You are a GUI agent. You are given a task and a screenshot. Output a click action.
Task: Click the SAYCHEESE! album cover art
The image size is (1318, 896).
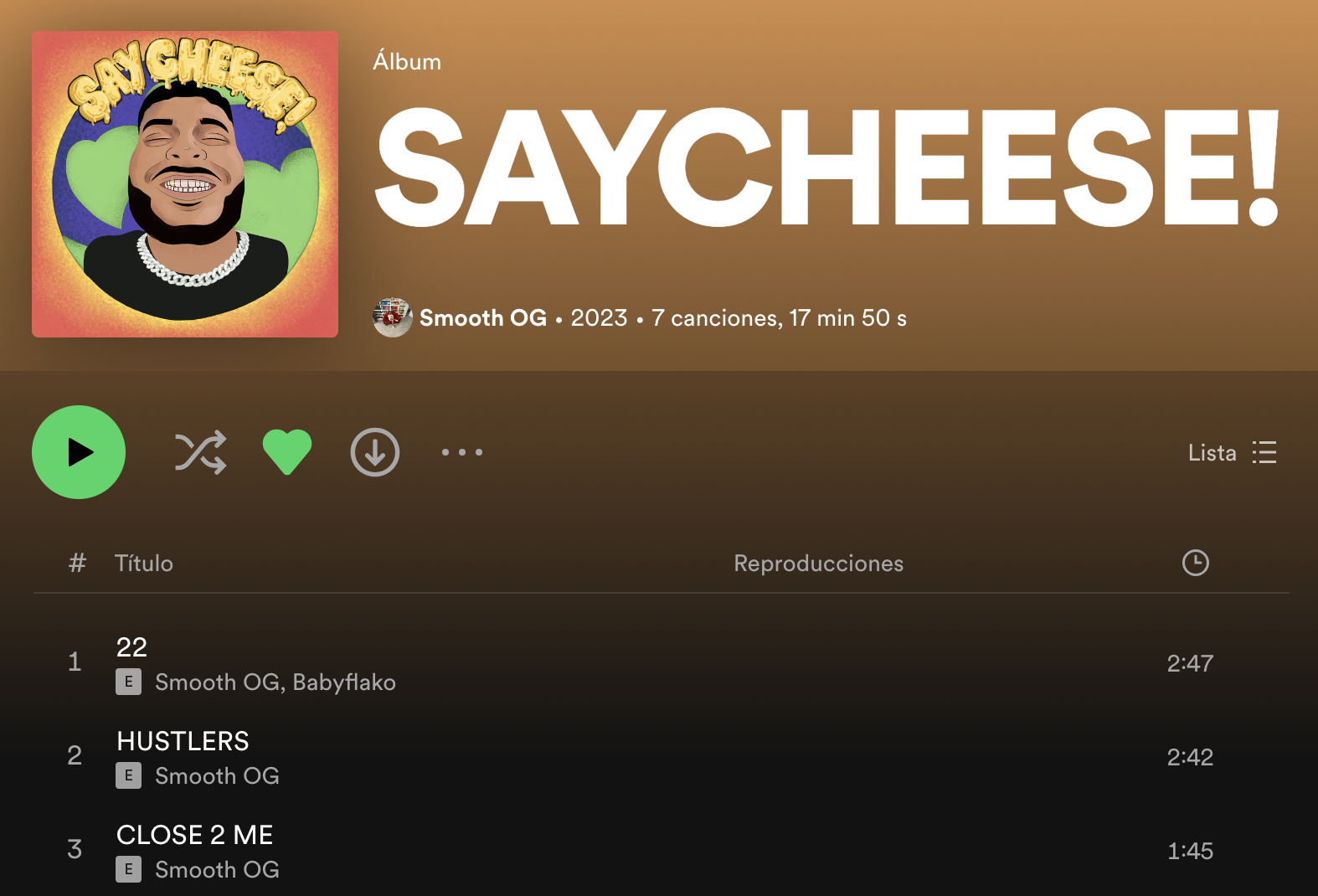pos(185,184)
